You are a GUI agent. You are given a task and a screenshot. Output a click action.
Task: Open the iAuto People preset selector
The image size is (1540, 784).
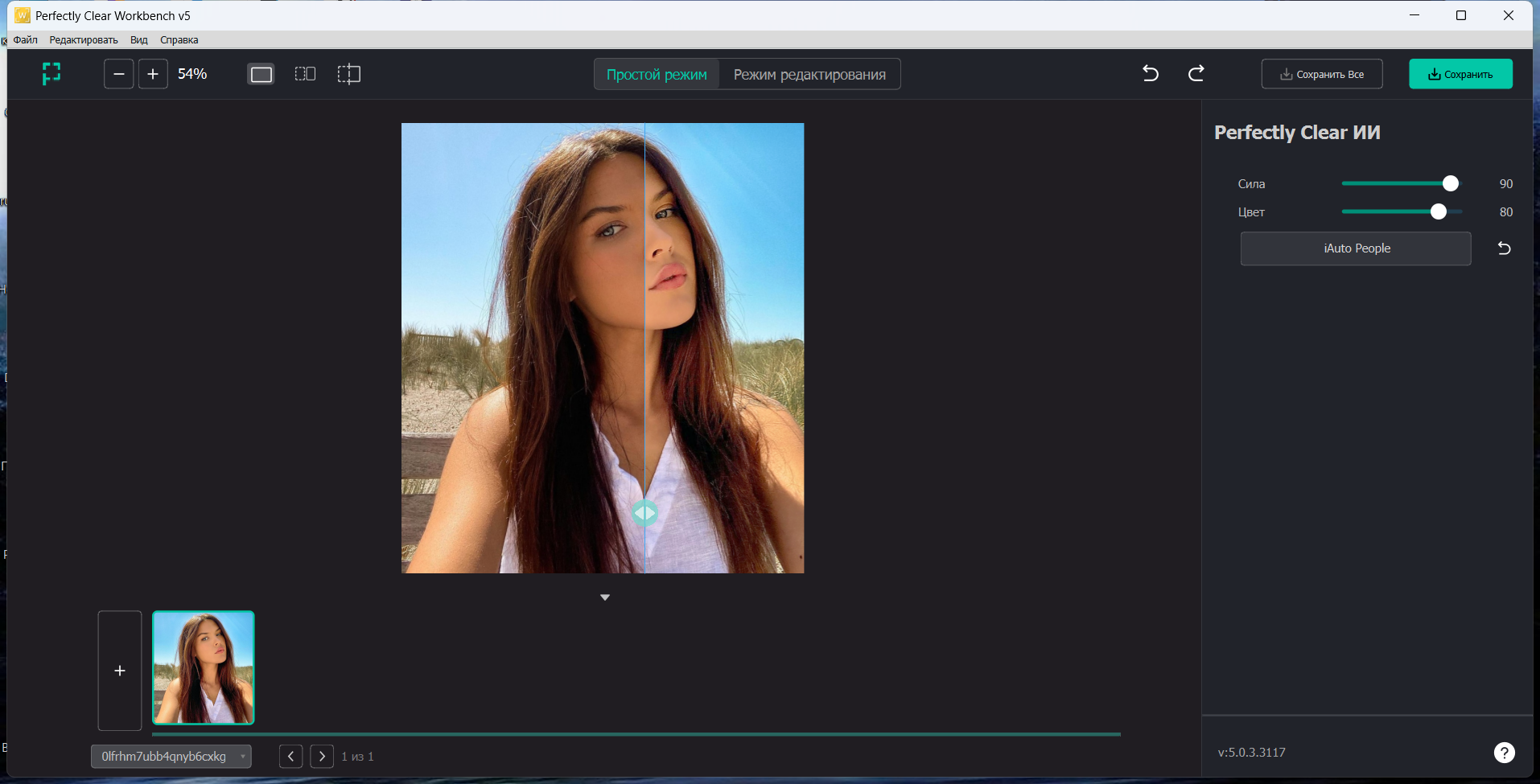coord(1356,248)
